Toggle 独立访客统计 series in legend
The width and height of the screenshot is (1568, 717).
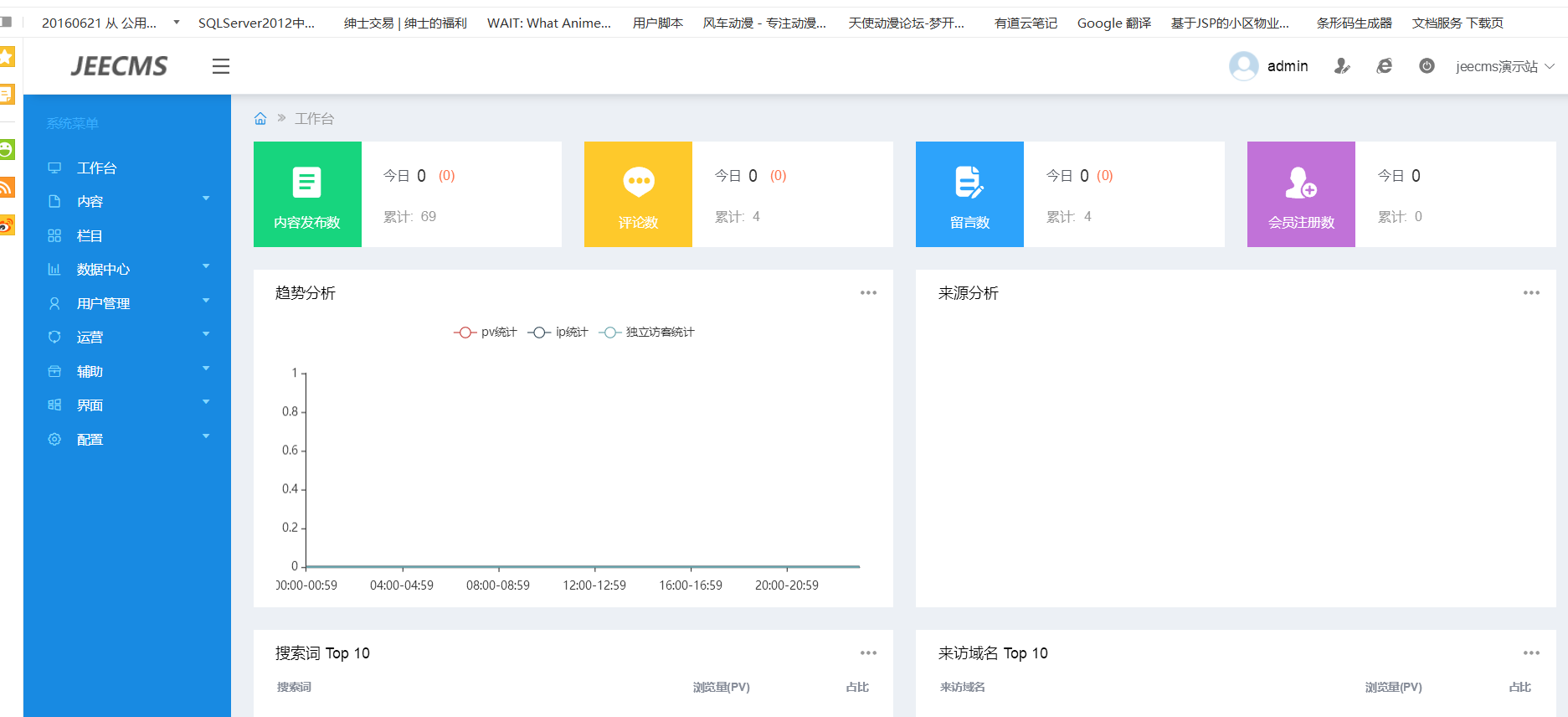pyautogui.click(x=647, y=333)
